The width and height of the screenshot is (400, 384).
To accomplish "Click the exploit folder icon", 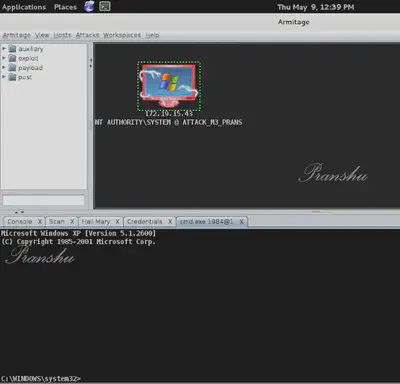I will coord(12,58).
